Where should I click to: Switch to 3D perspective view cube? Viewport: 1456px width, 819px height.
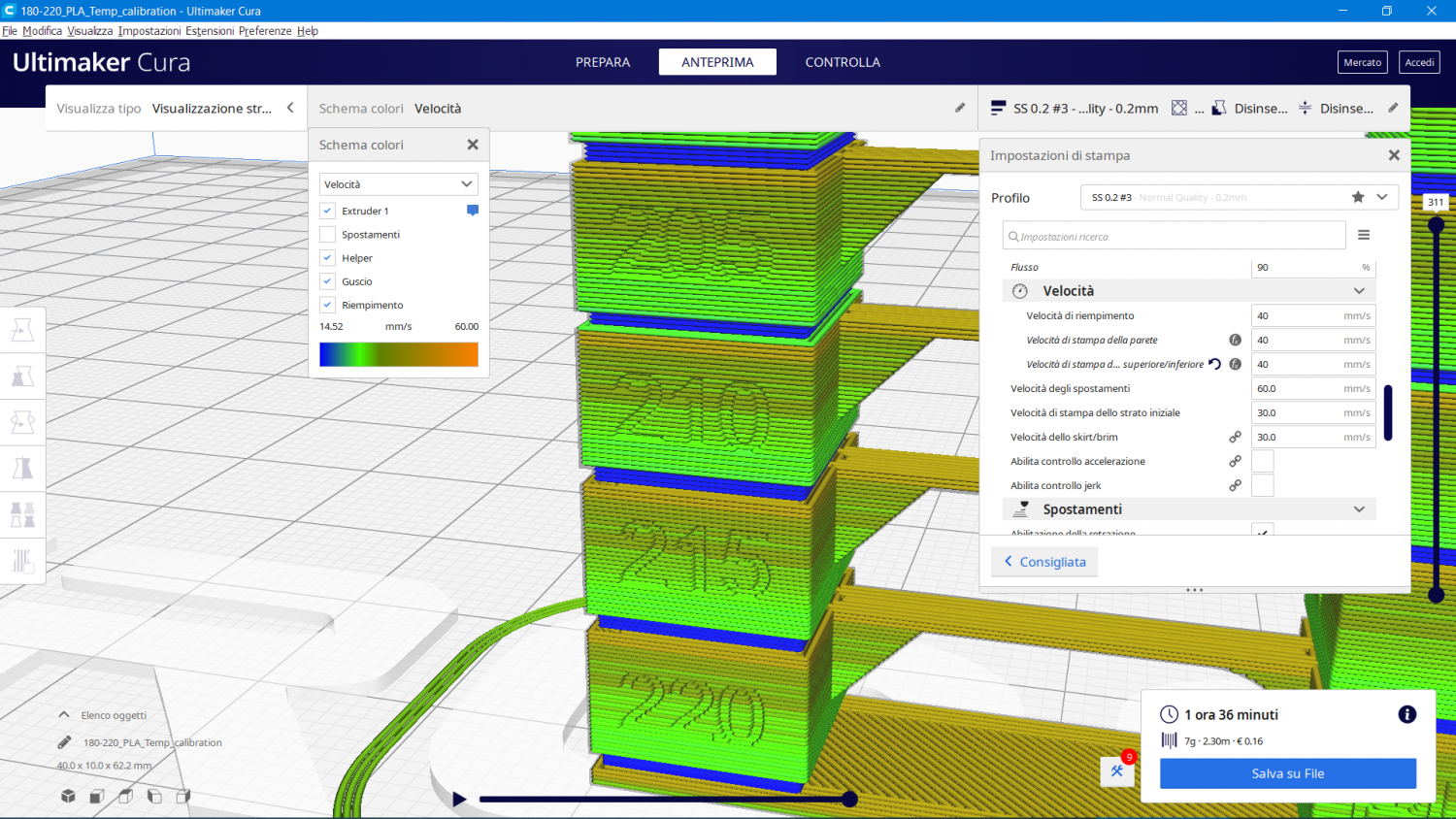[68, 796]
